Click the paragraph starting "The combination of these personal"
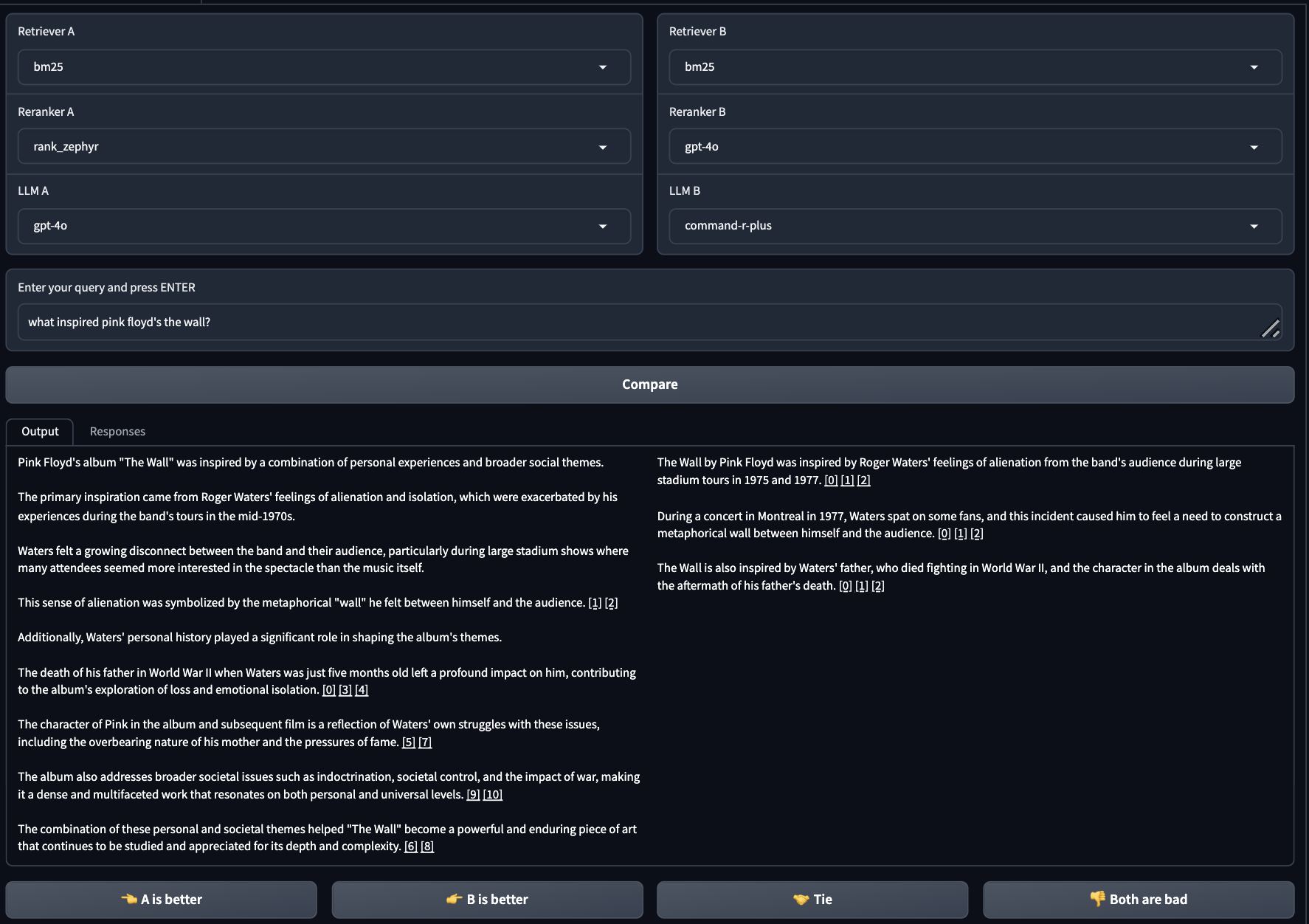 tap(328, 838)
